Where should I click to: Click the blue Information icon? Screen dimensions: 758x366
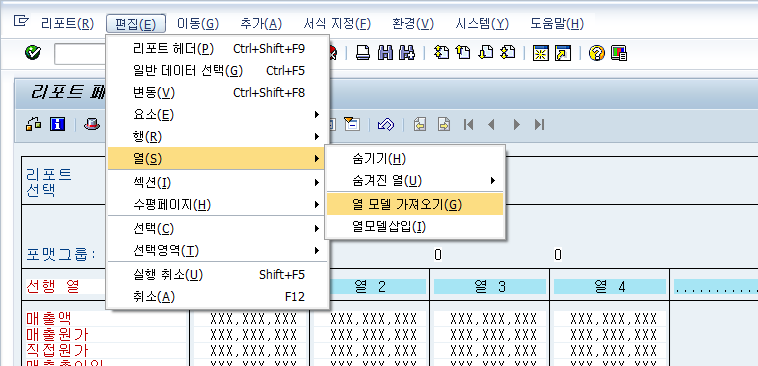(58, 124)
